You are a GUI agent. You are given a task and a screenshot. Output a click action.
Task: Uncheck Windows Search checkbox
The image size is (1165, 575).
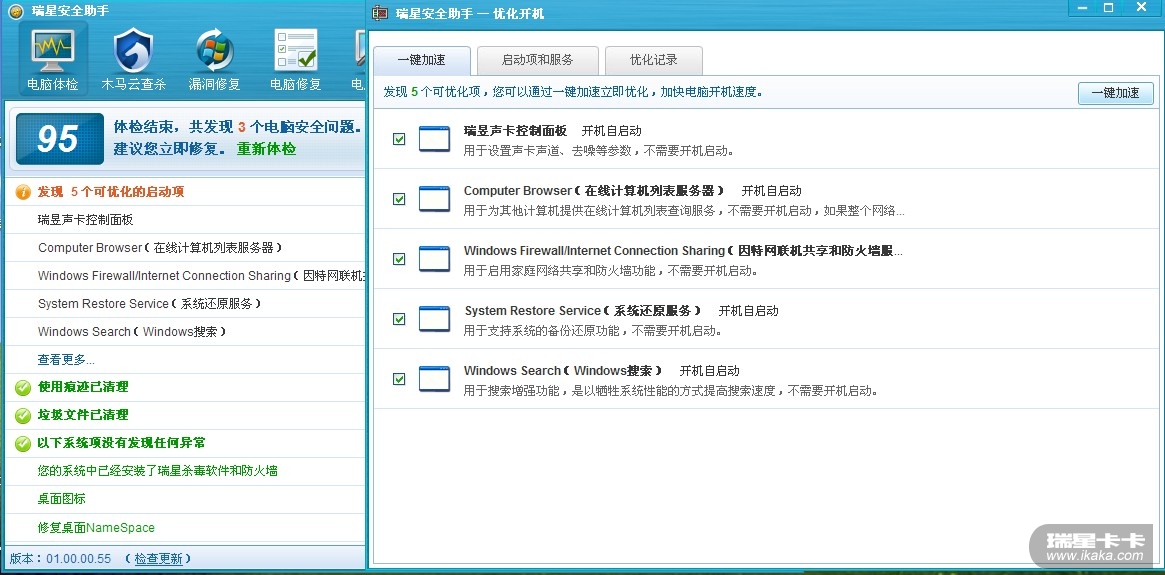(x=399, y=379)
